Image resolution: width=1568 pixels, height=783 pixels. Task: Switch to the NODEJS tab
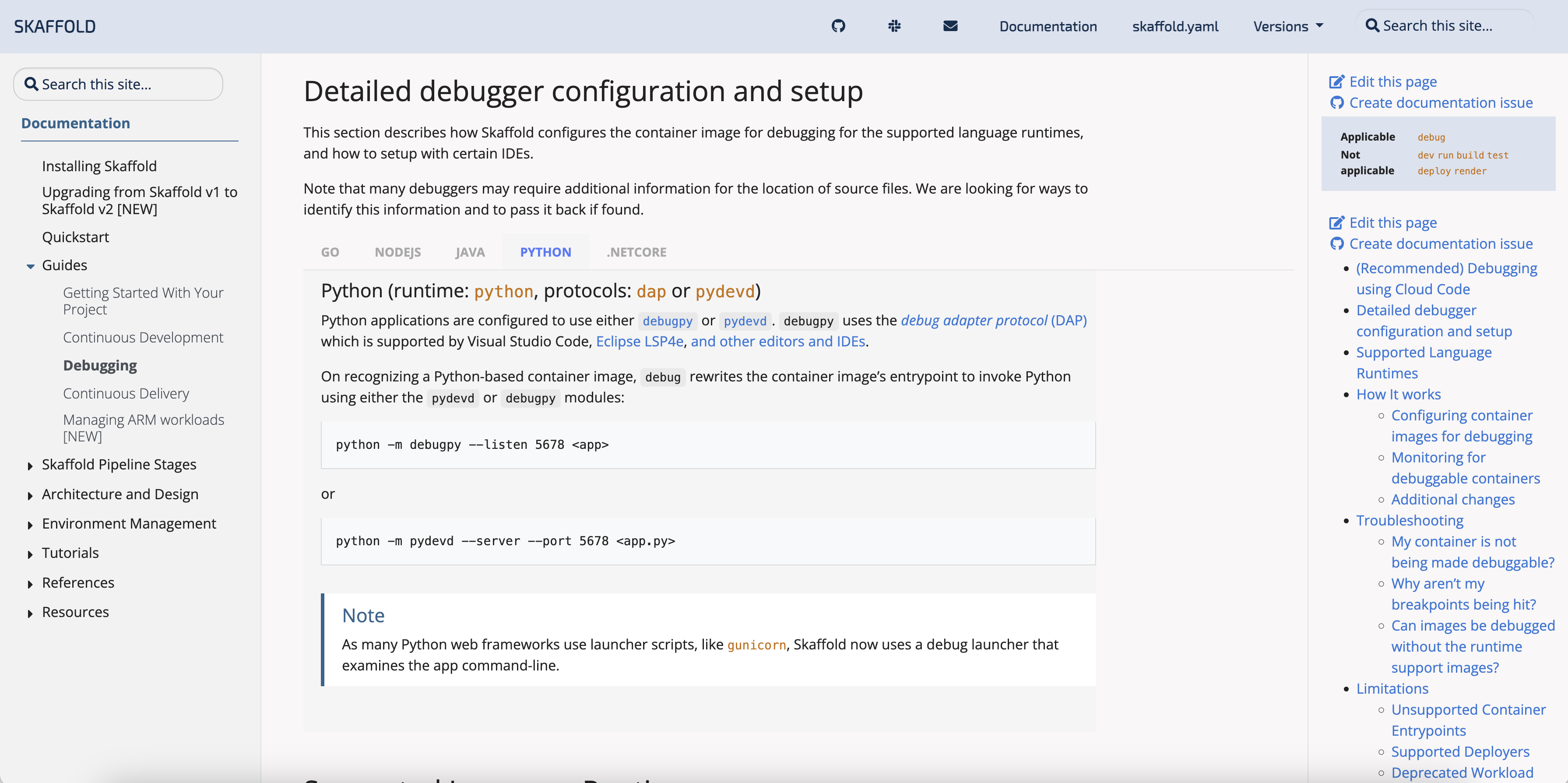click(397, 252)
